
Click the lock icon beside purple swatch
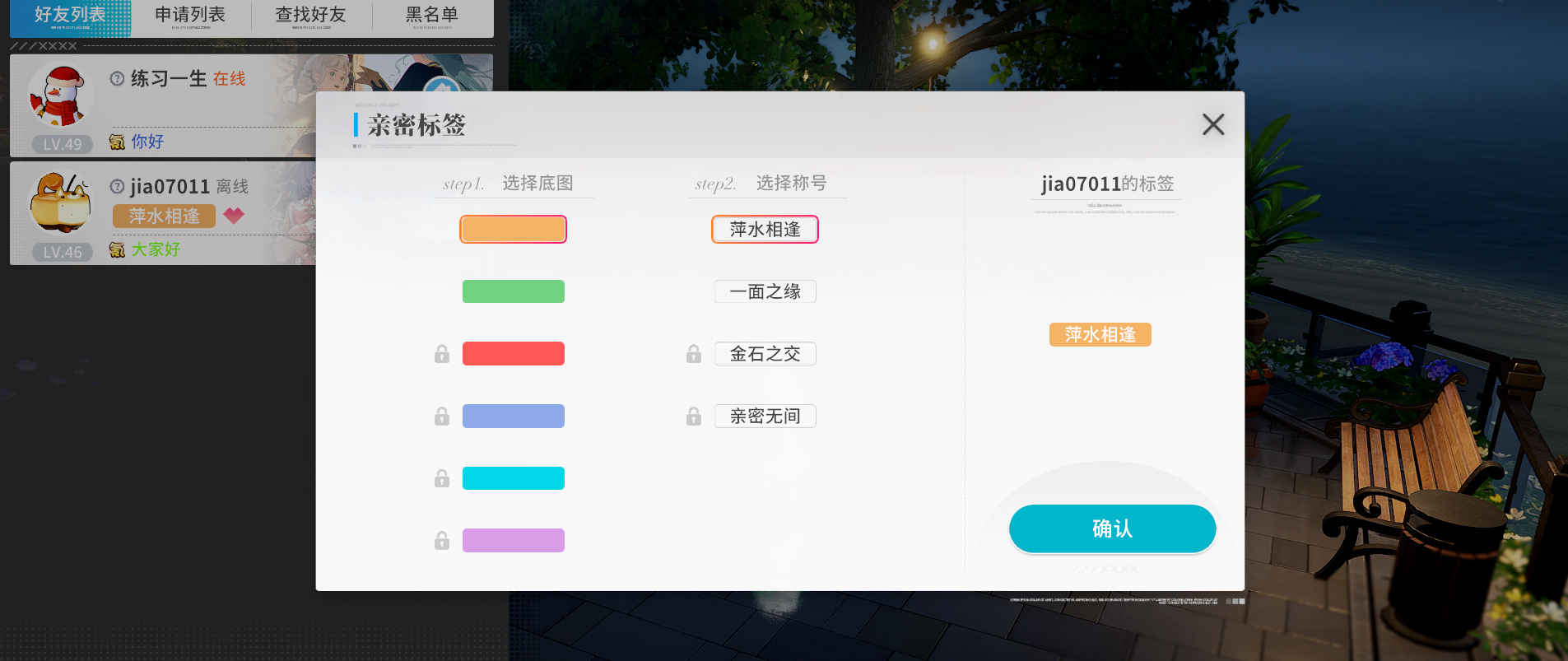click(x=442, y=541)
